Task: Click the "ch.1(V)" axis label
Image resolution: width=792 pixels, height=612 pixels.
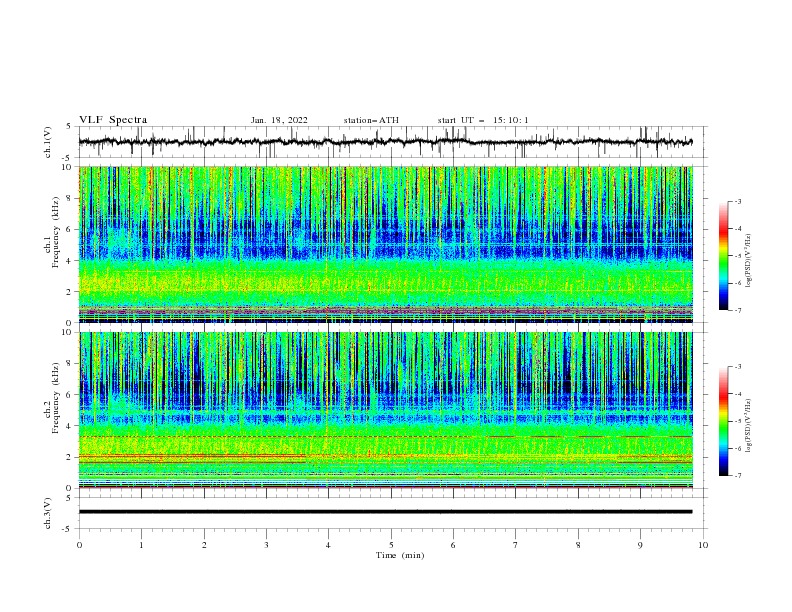Action: 48,142
